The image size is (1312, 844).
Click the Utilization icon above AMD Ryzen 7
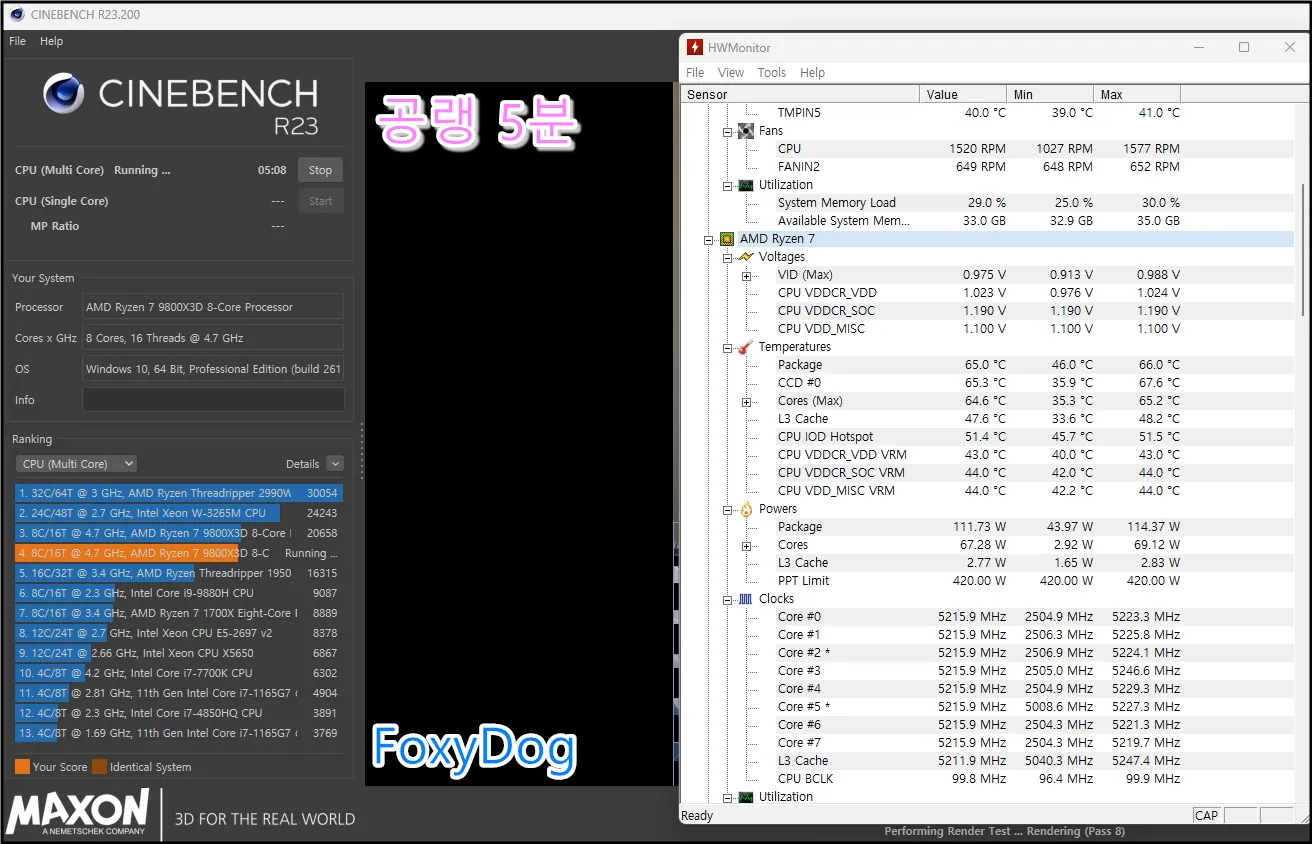point(745,185)
